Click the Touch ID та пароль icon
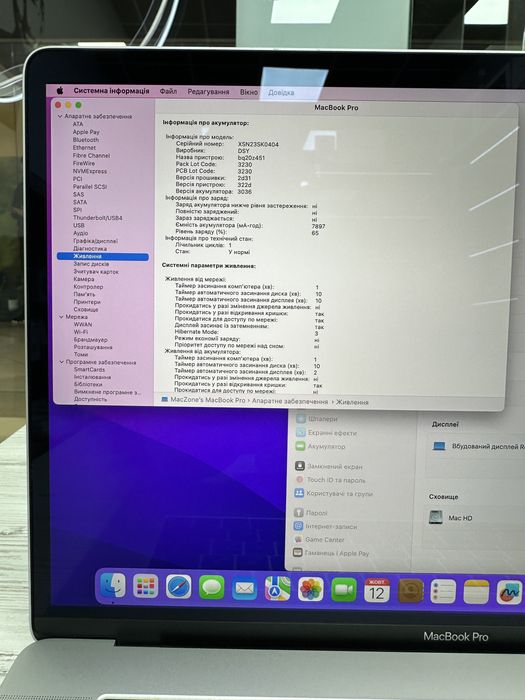 (x=299, y=480)
